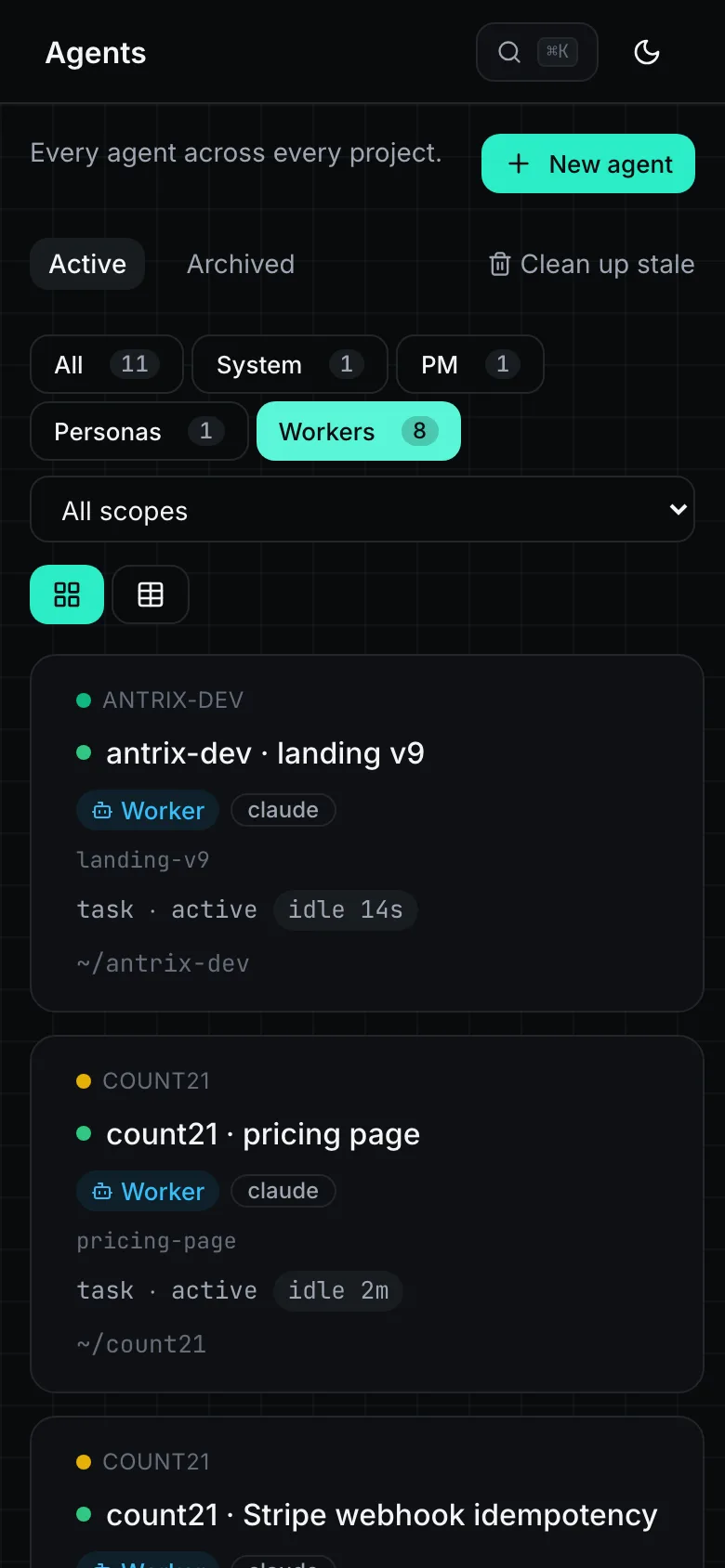This screenshot has height=1568, width=725.
Task: Toggle dark mode with moon icon
Action: 647,52
